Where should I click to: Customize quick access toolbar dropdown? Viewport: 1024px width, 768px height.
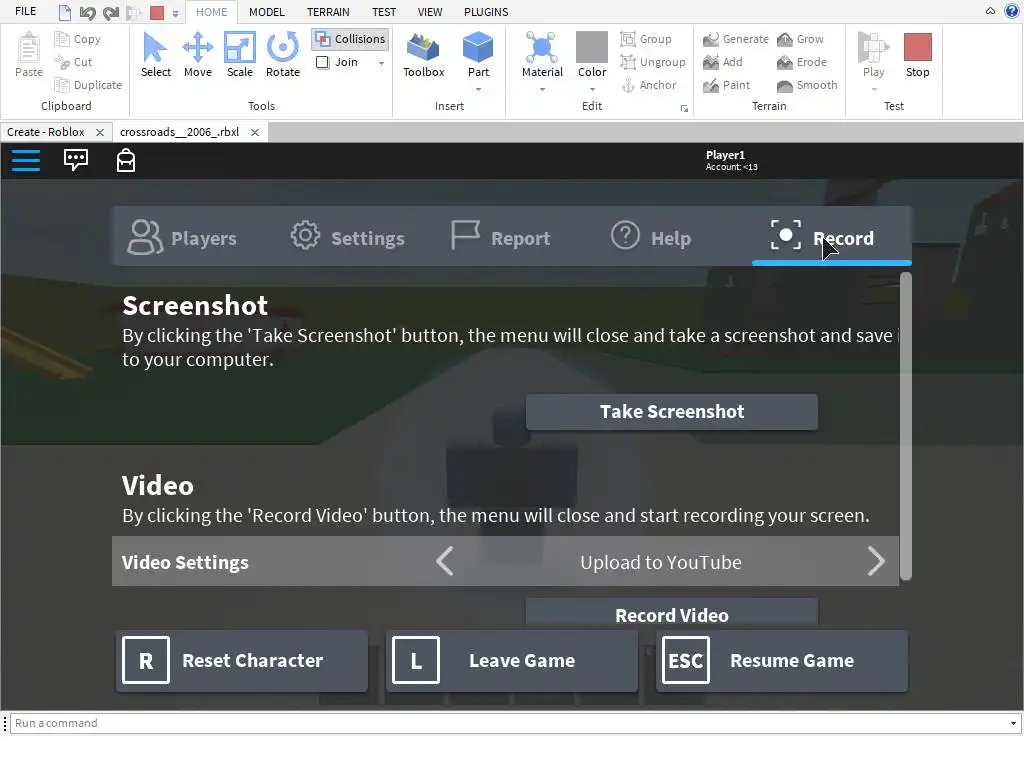(175, 13)
